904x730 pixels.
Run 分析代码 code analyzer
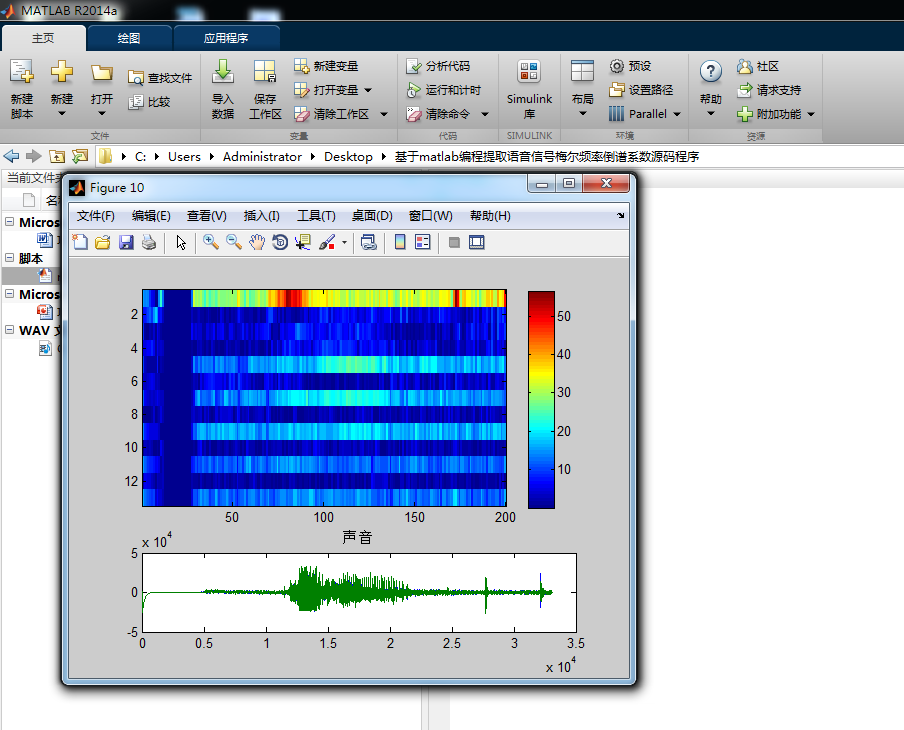438,66
